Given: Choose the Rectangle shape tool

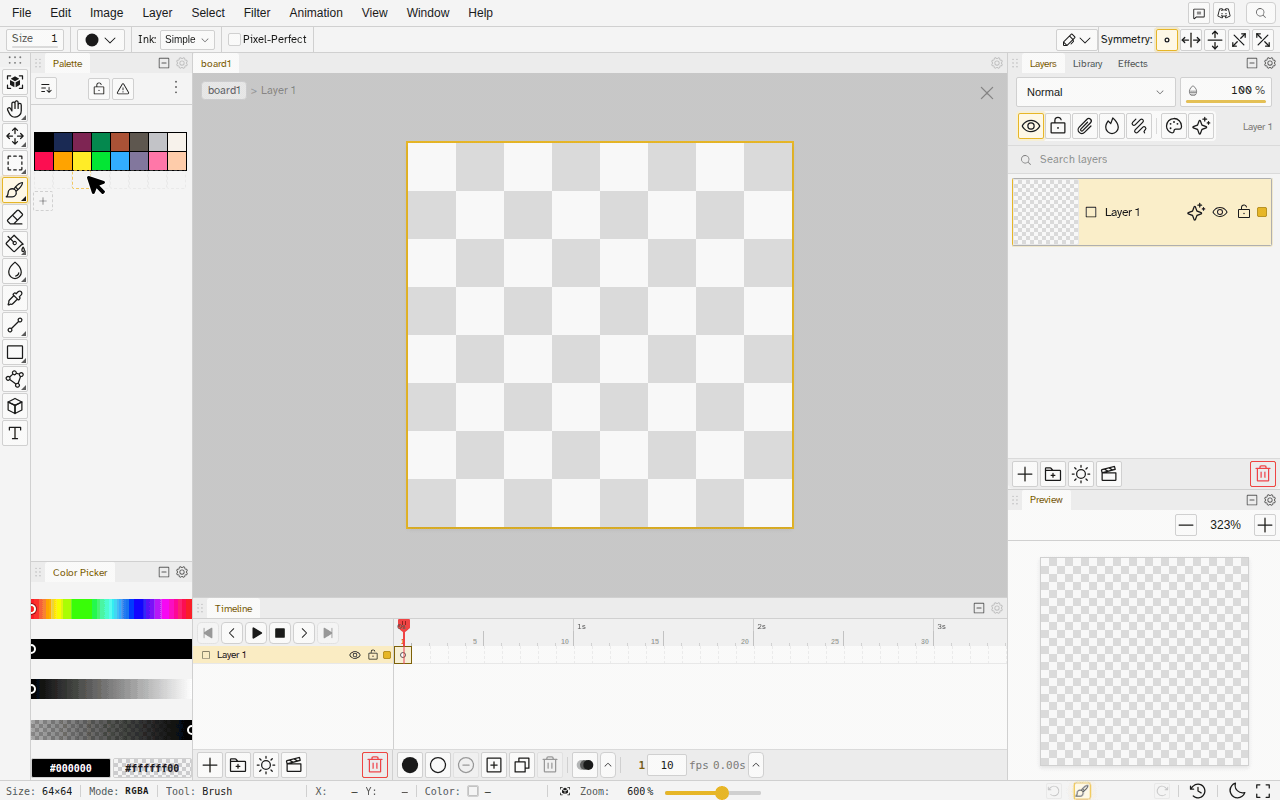Looking at the screenshot, I should 15,352.
